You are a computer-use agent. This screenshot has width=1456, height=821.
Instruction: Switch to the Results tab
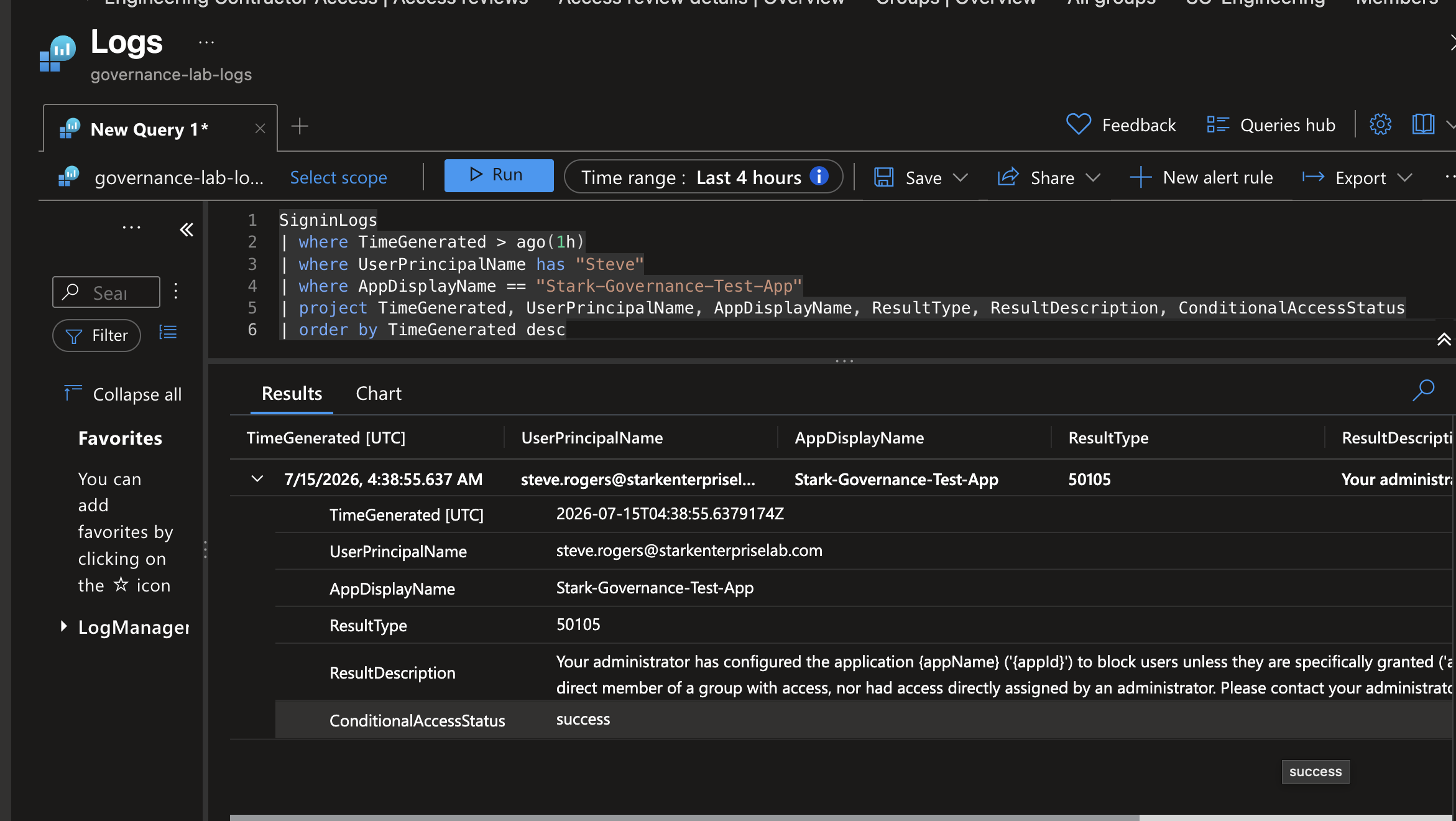pos(292,394)
